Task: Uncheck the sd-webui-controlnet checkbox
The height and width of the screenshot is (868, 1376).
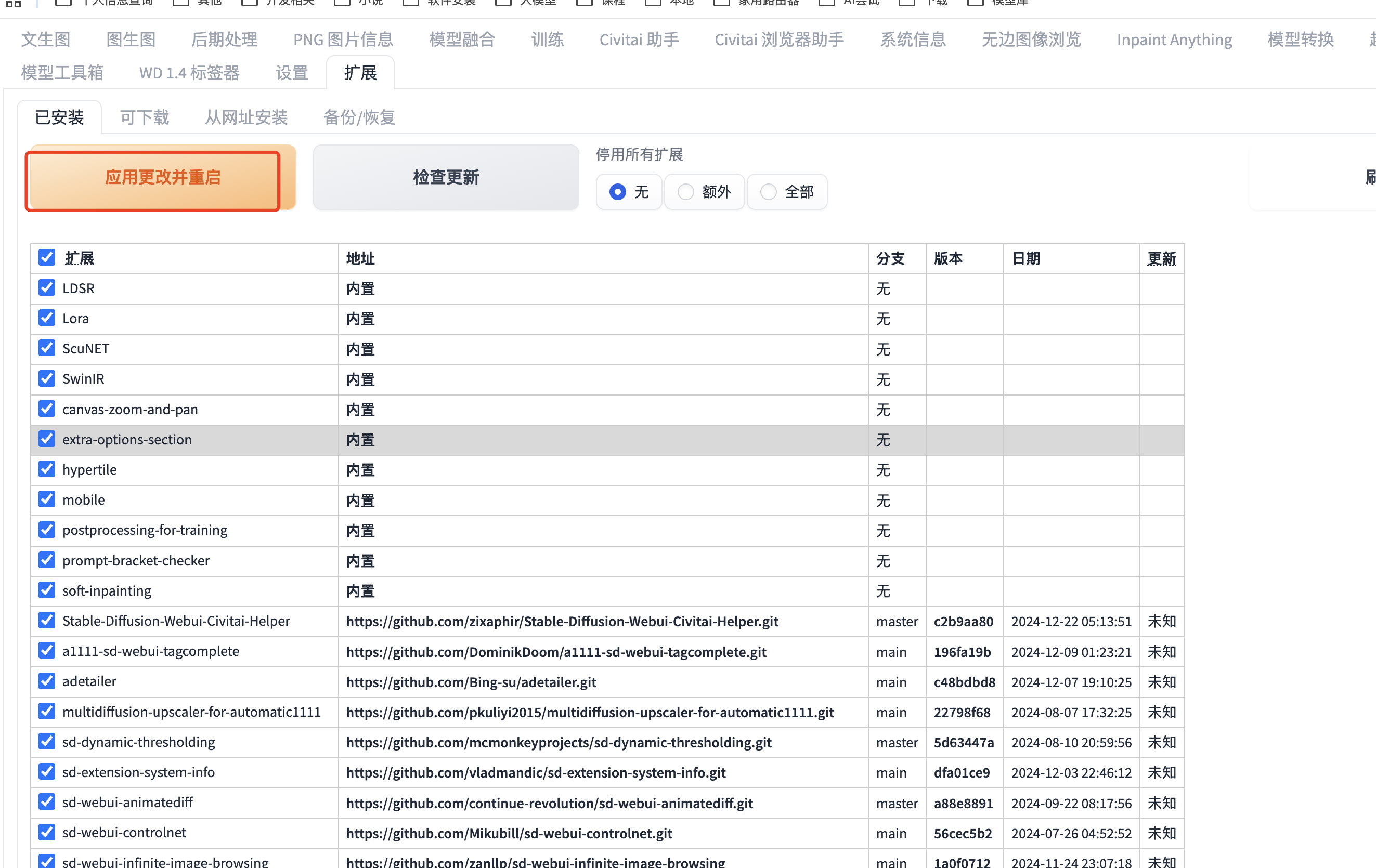Action: pos(47,832)
